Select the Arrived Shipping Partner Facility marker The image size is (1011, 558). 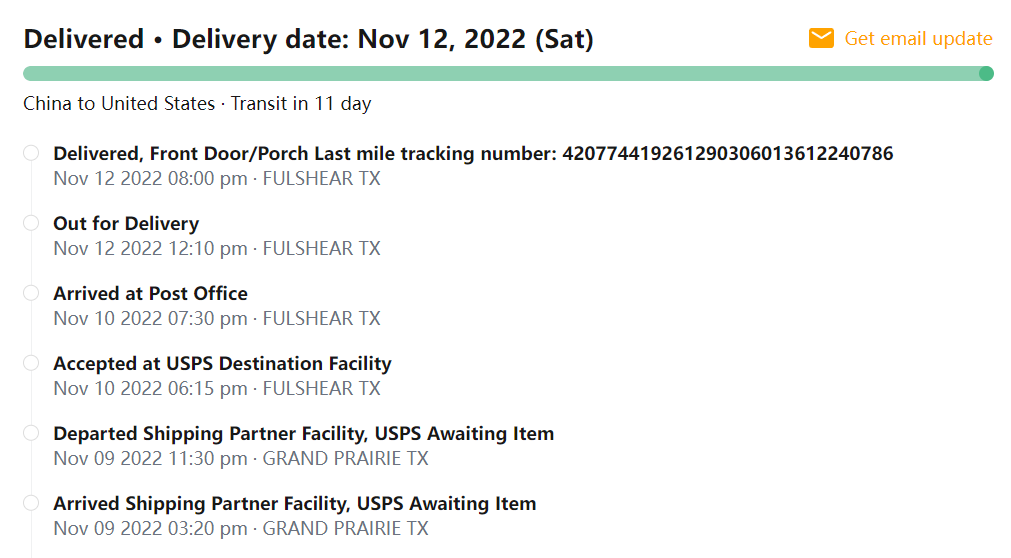click(31, 503)
